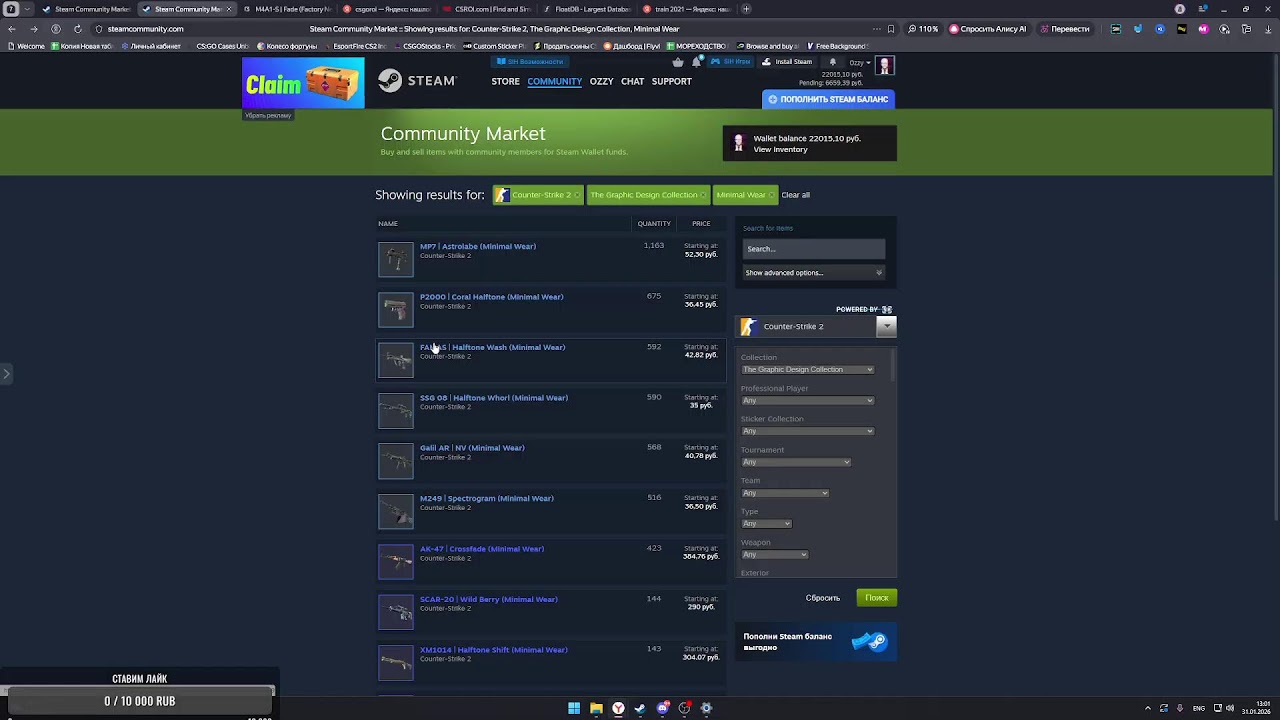
Task: Open the SUPPORT menu item
Action: tap(671, 82)
